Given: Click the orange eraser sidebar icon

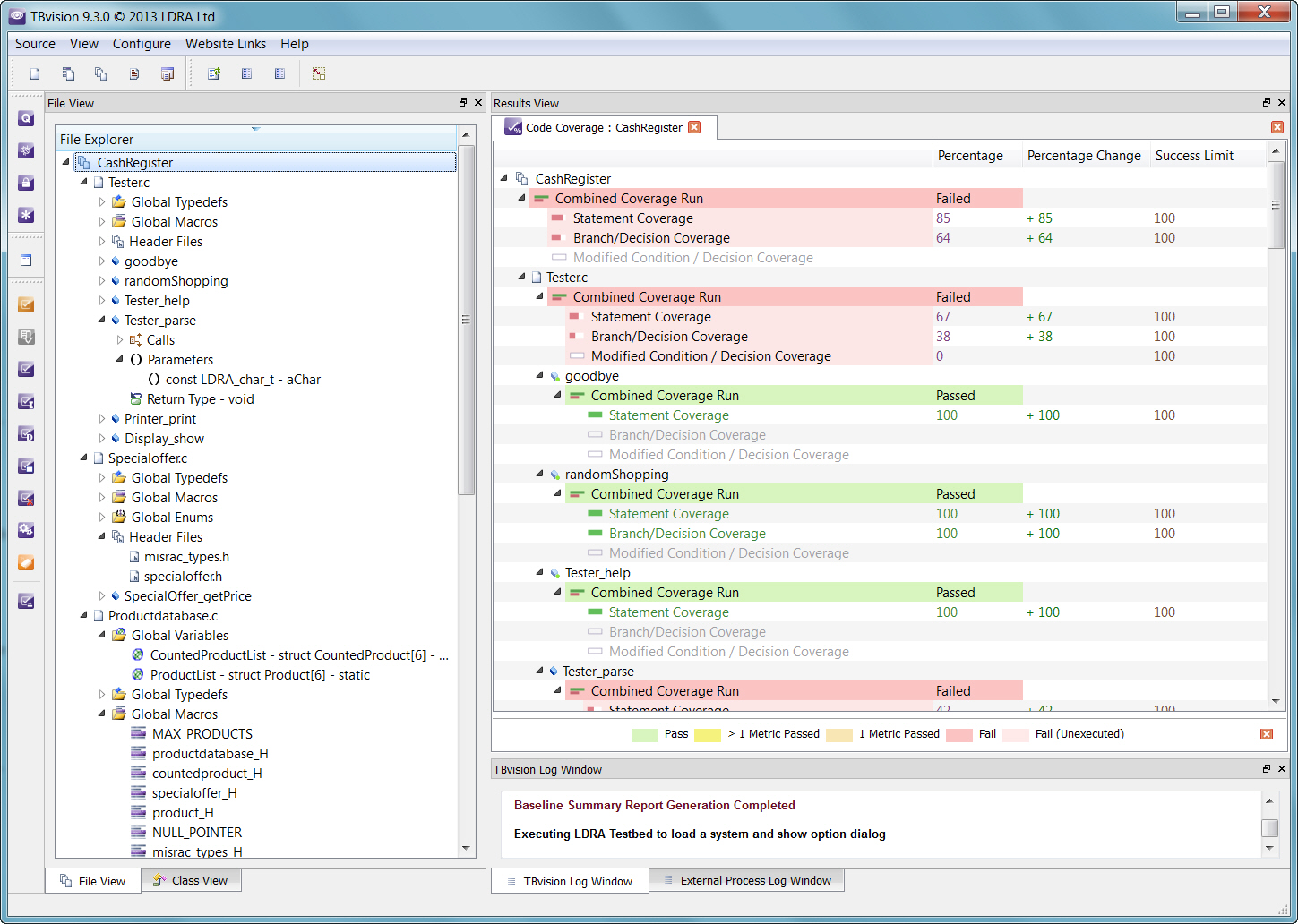Looking at the screenshot, I should click(26, 562).
